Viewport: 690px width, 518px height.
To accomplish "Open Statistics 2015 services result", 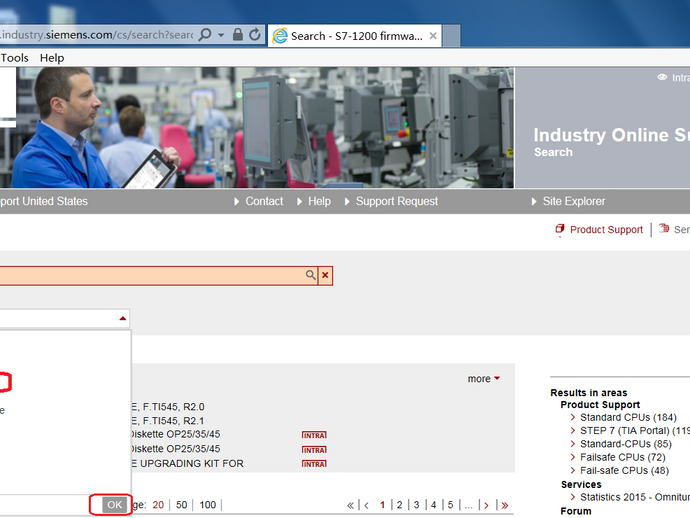I will point(635,497).
